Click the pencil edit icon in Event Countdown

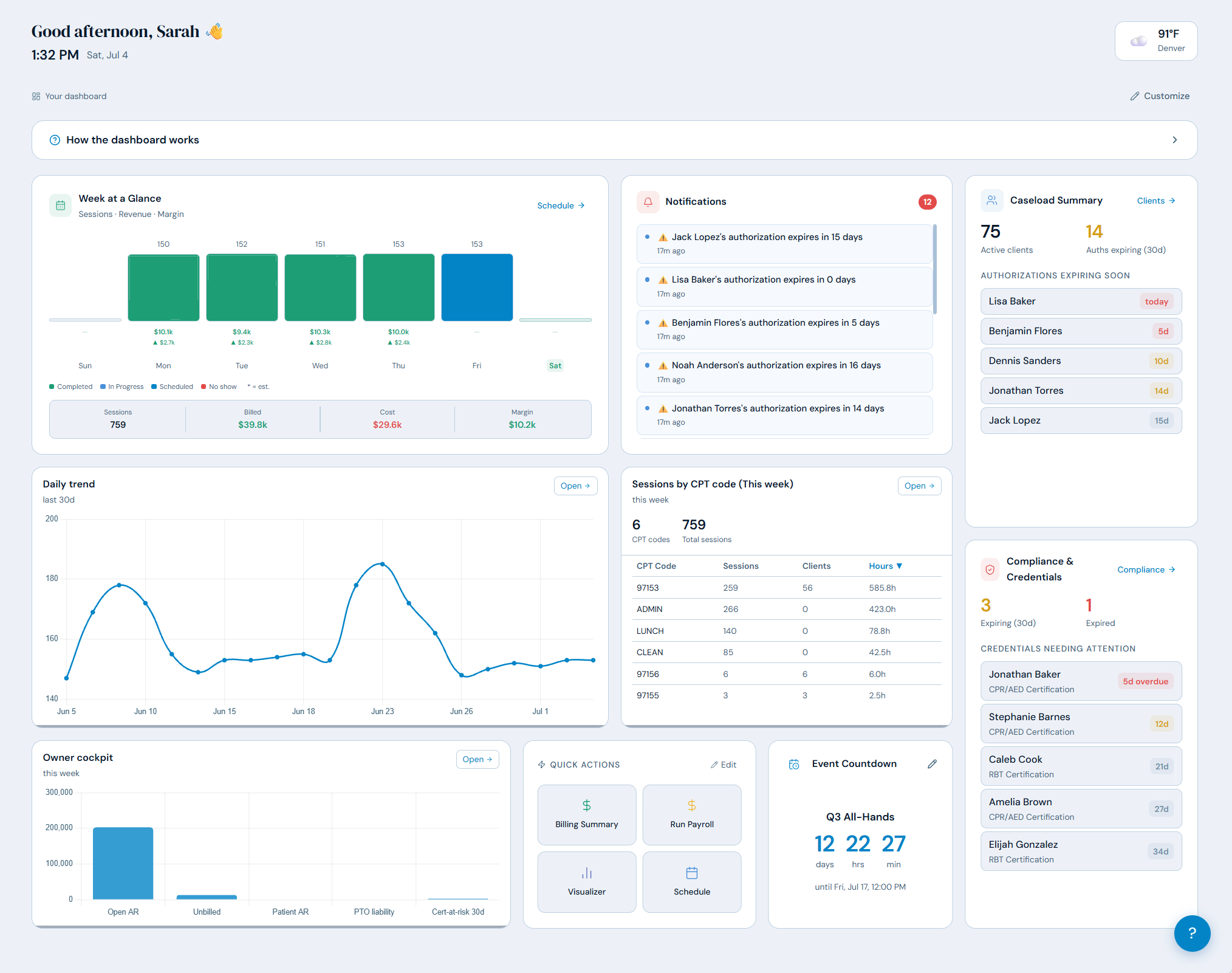click(933, 764)
